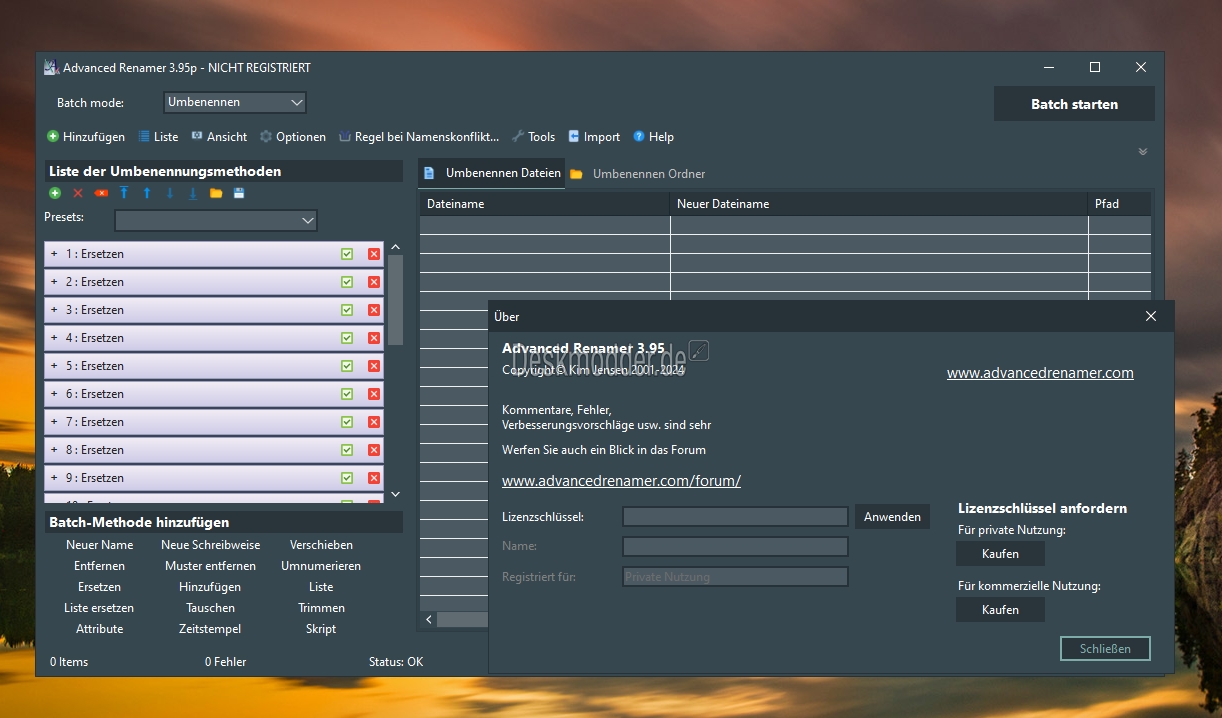Delete method 7 : Ersetzen with red X
The height and width of the screenshot is (718, 1222).
pyautogui.click(x=374, y=422)
